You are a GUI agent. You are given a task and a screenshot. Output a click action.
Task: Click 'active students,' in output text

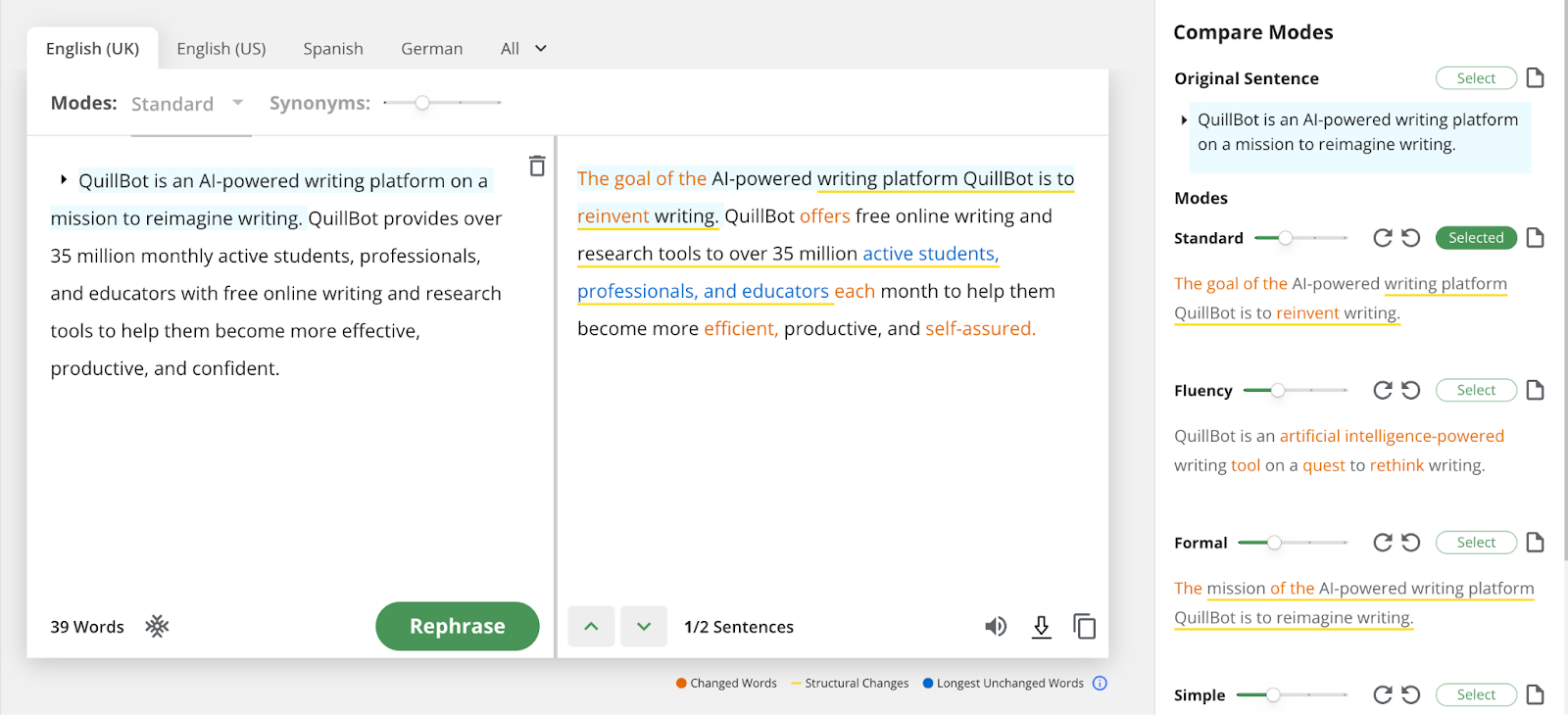(x=931, y=254)
